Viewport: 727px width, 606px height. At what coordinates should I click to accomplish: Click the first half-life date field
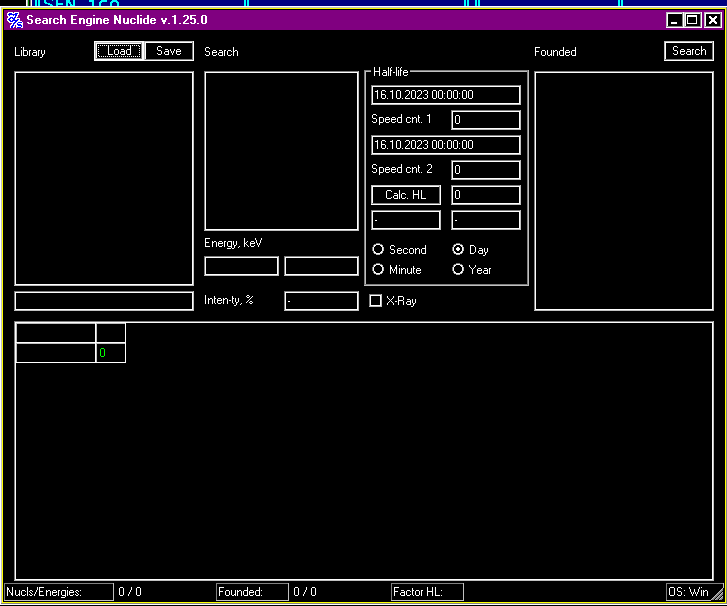[x=445, y=95]
